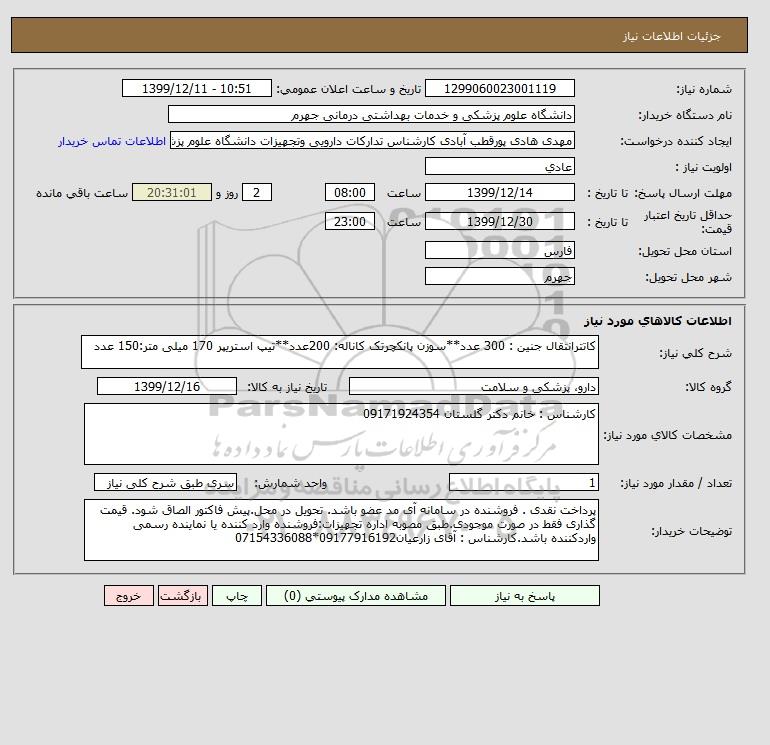The height and width of the screenshot is (745, 770).
Task: Click the تعداد / مقدار مورد نیاز label
Action: 676,483
